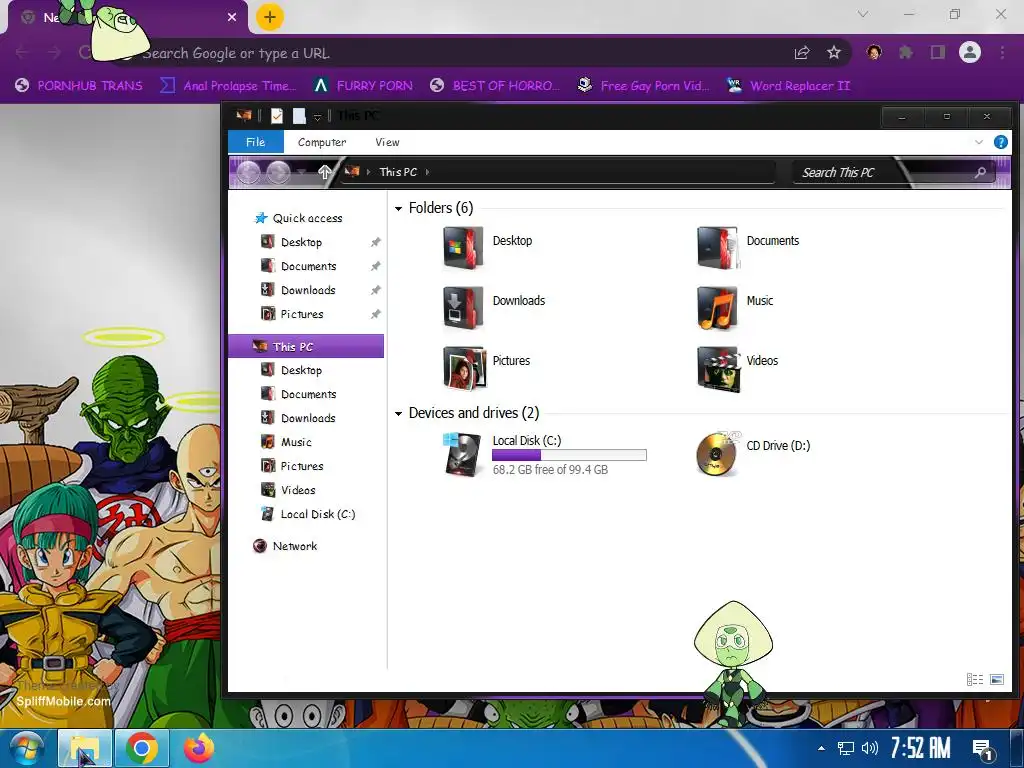
Task: Switch to details view icon in Explorer
Action: pos(974,679)
